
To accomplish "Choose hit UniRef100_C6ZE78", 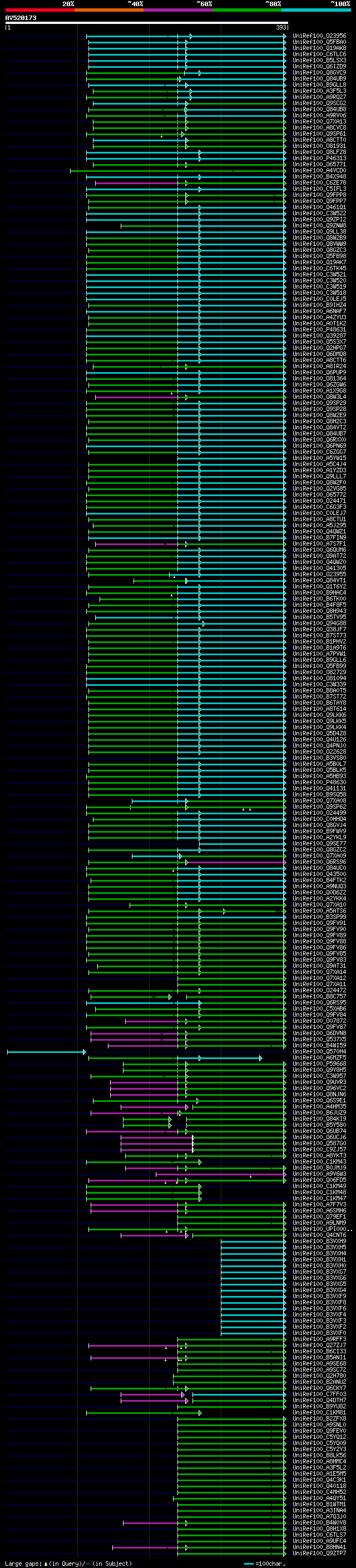I will 319,182.
